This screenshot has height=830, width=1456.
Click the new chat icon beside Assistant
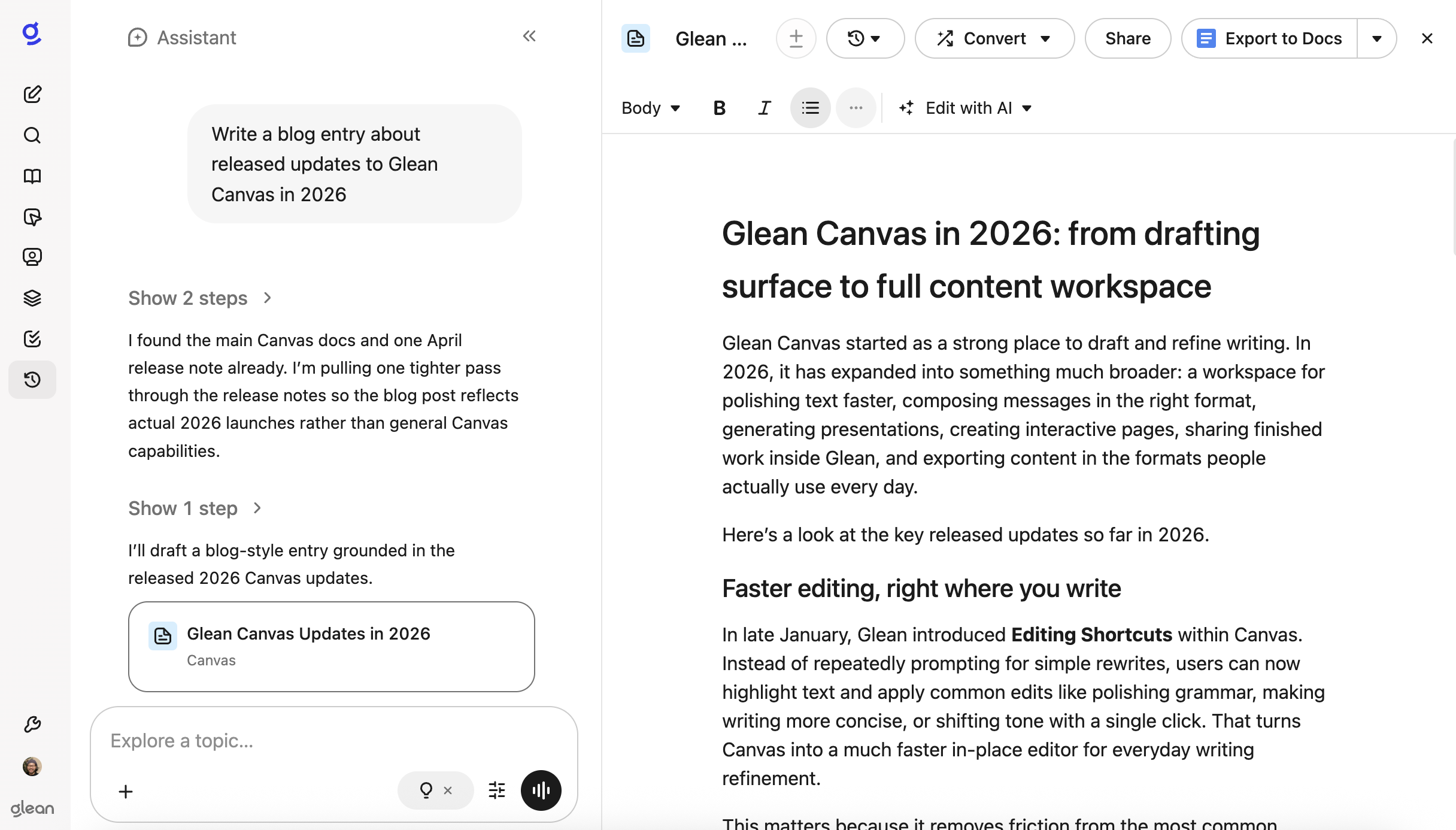pos(138,38)
